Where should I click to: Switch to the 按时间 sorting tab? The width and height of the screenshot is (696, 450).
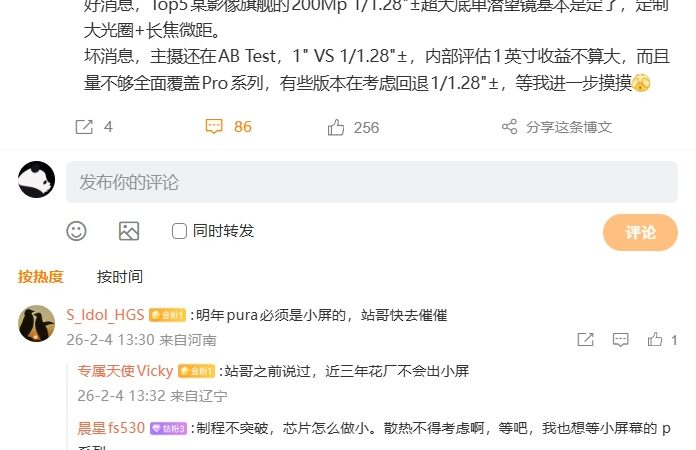click(120, 276)
